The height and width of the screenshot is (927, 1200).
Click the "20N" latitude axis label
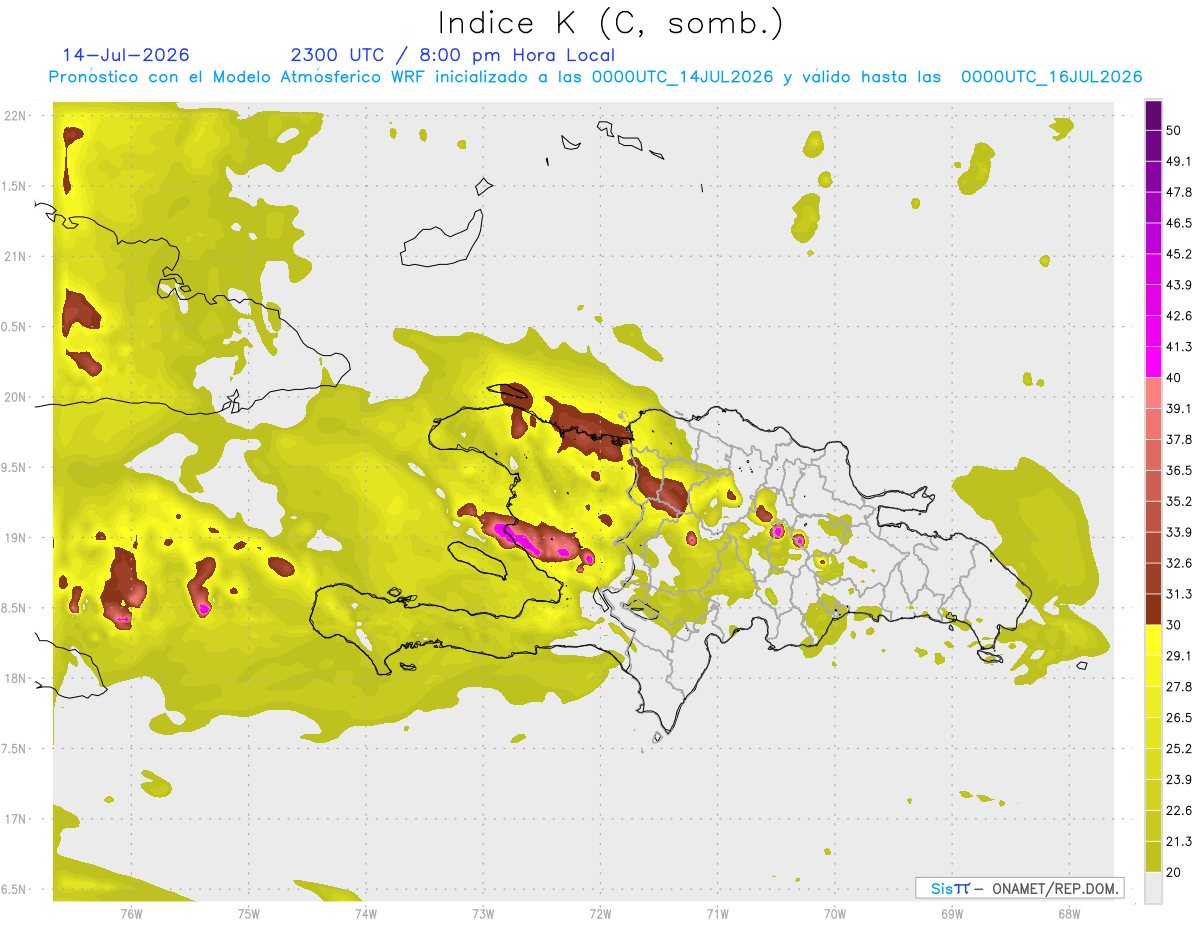[x=15, y=397]
